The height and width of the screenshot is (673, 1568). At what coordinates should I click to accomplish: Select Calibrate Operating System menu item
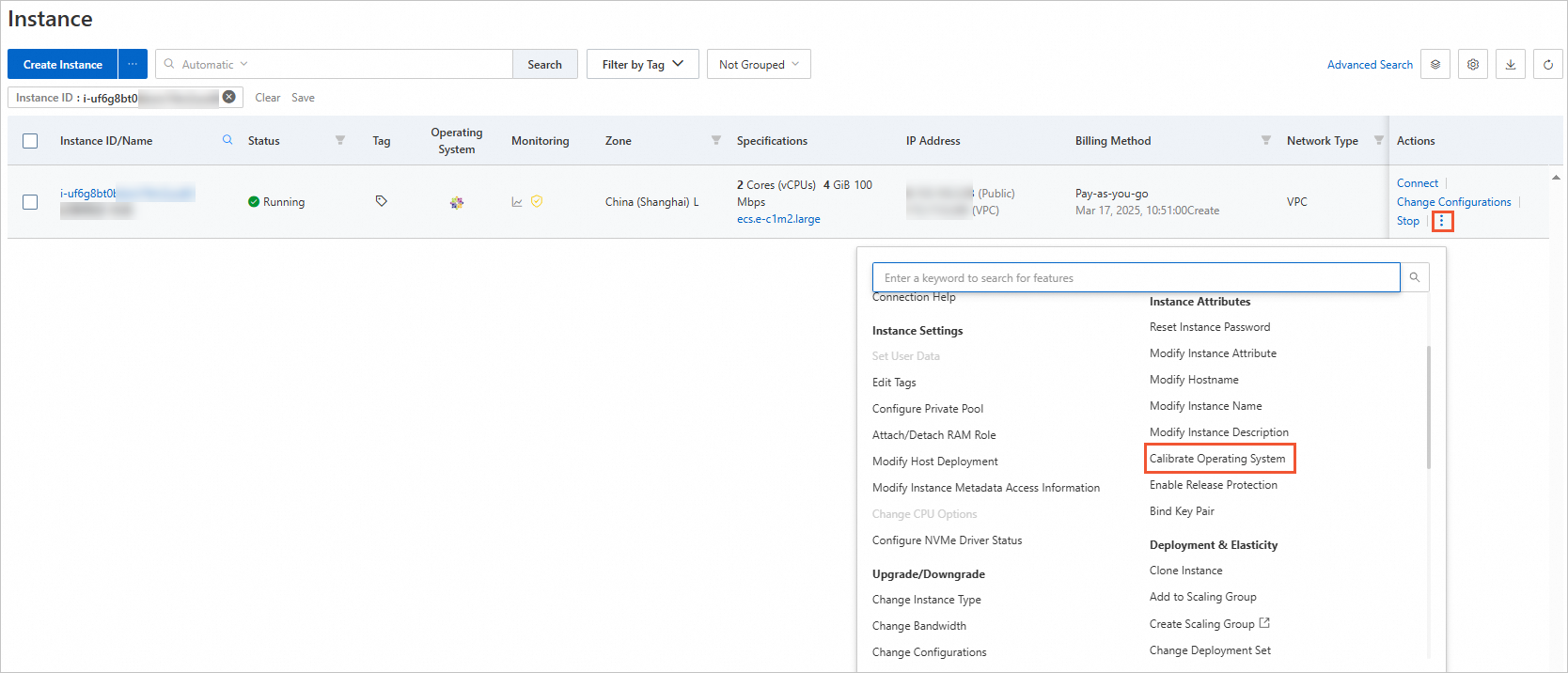pyautogui.click(x=1217, y=459)
